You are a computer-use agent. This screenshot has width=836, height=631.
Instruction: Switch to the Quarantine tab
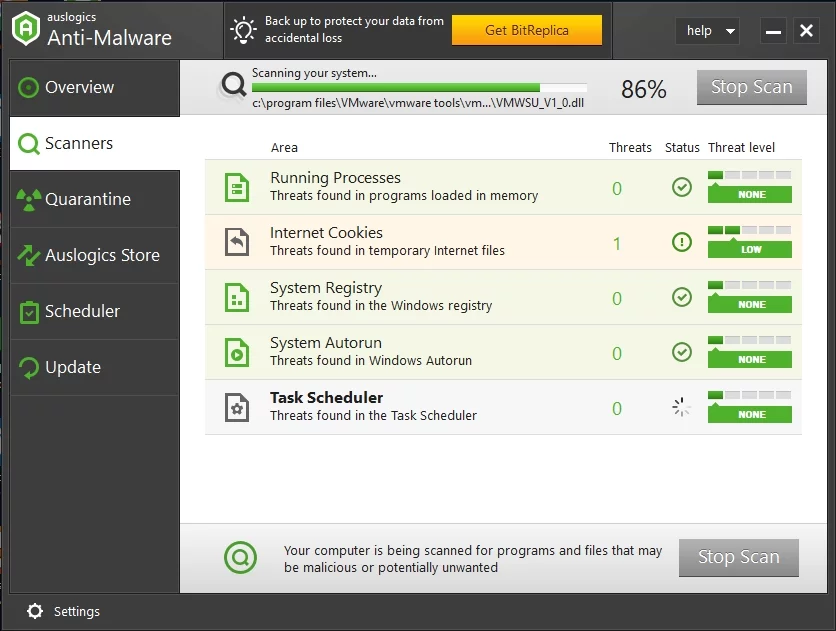click(90, 199)
